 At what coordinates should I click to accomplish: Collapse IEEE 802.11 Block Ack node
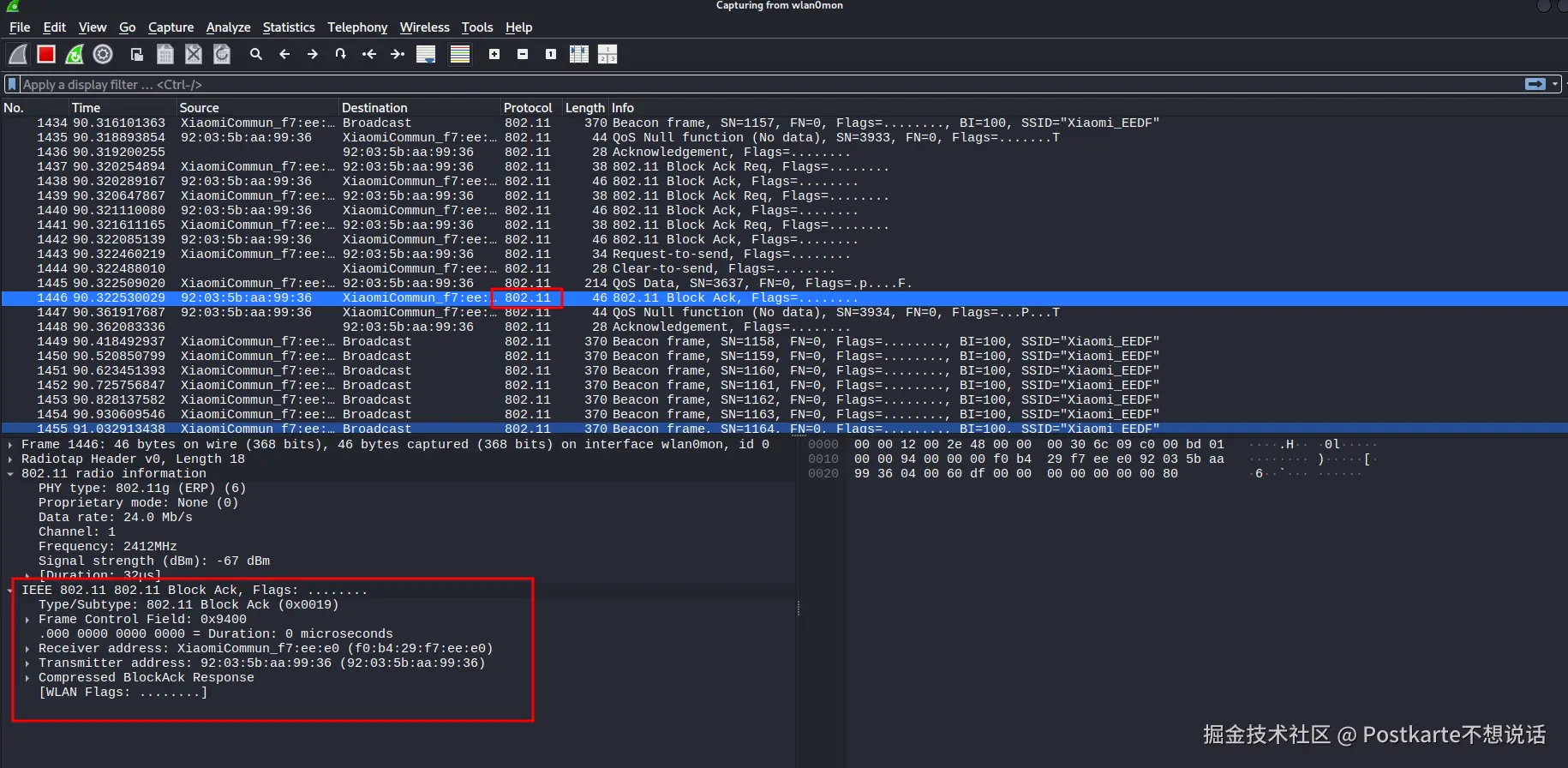[10, 591]
